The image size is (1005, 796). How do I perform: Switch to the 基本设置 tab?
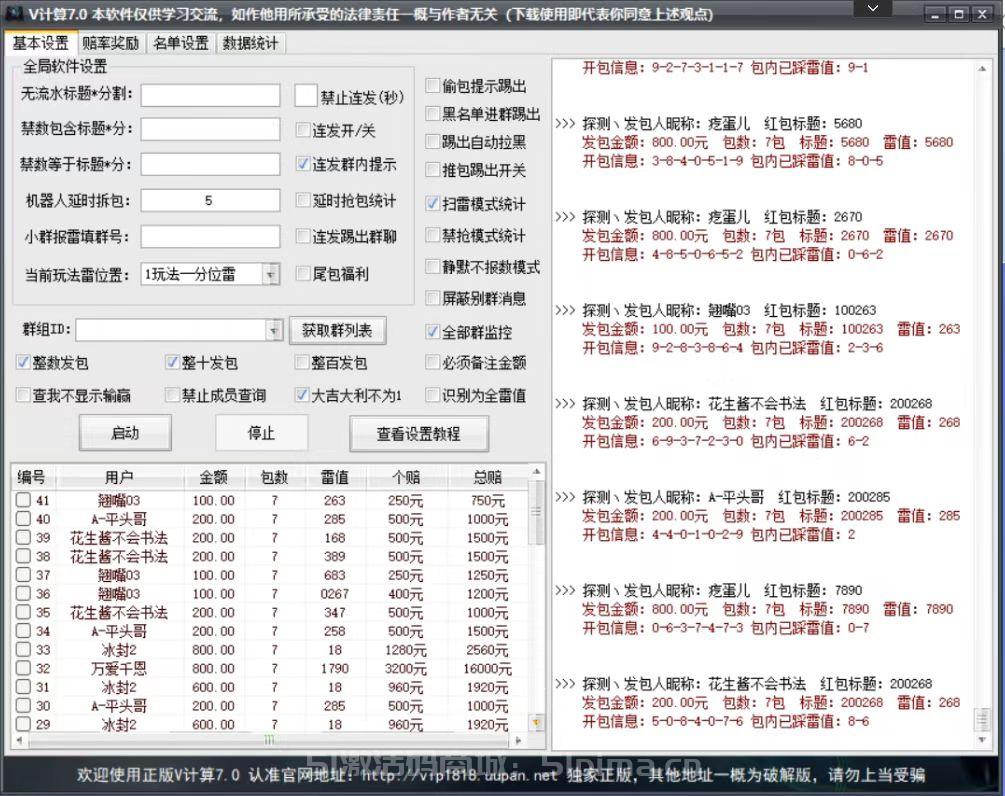pos(40,43)
